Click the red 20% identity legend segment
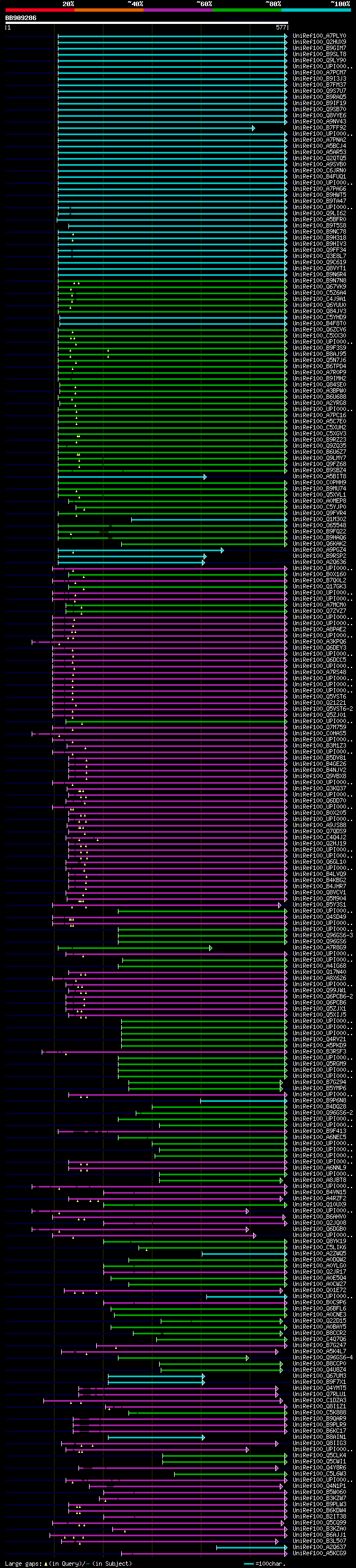This screenshot has height=1568, width=356. point(39,10)
